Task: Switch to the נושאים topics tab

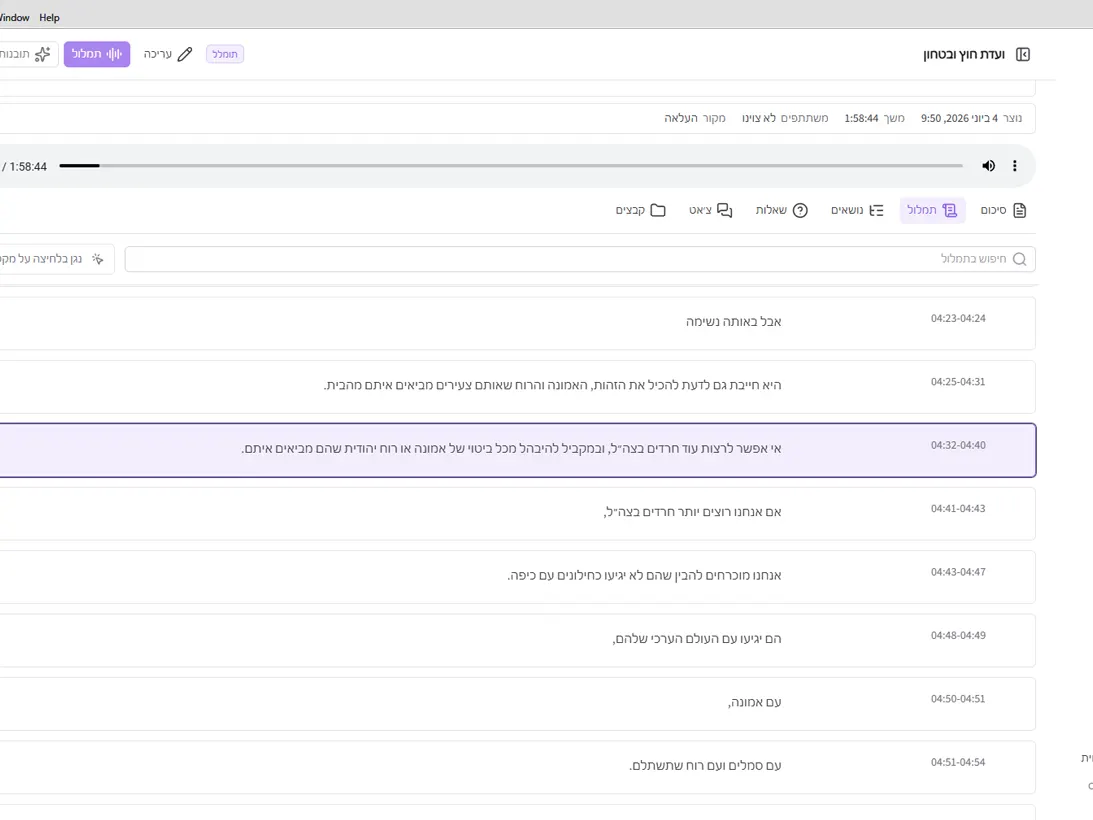Action: pyautogui.click(x=857, y=211)
